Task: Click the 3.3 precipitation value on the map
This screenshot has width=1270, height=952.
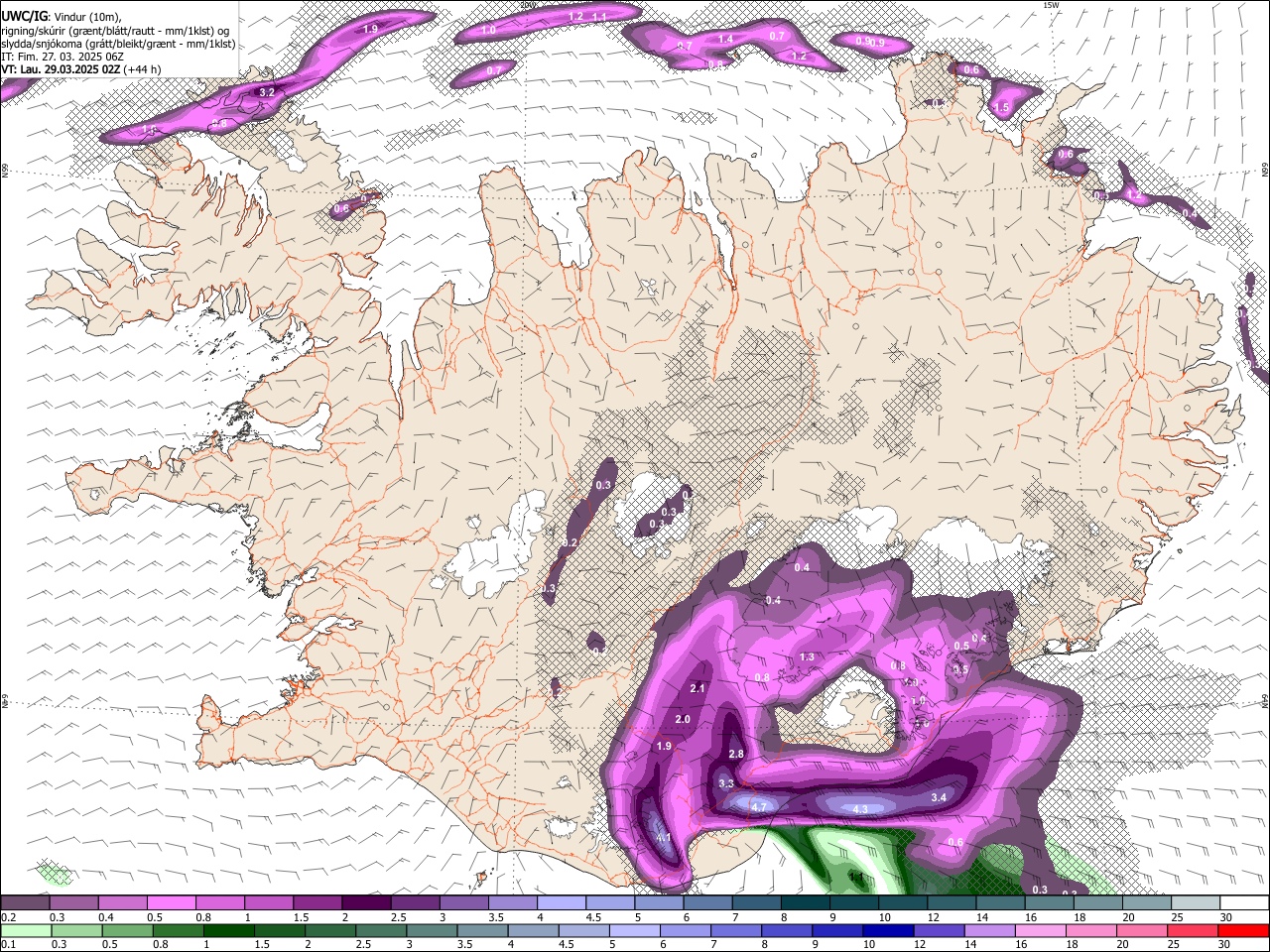Action: [x=725, y=783]
